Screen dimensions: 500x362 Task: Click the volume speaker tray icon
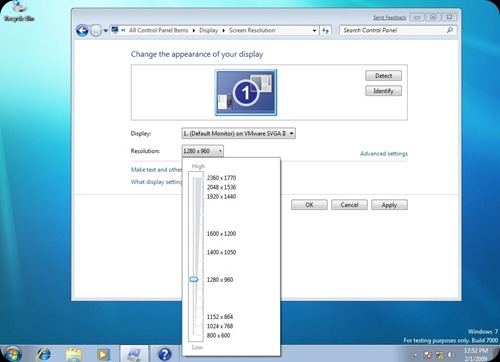click(450, 355)
